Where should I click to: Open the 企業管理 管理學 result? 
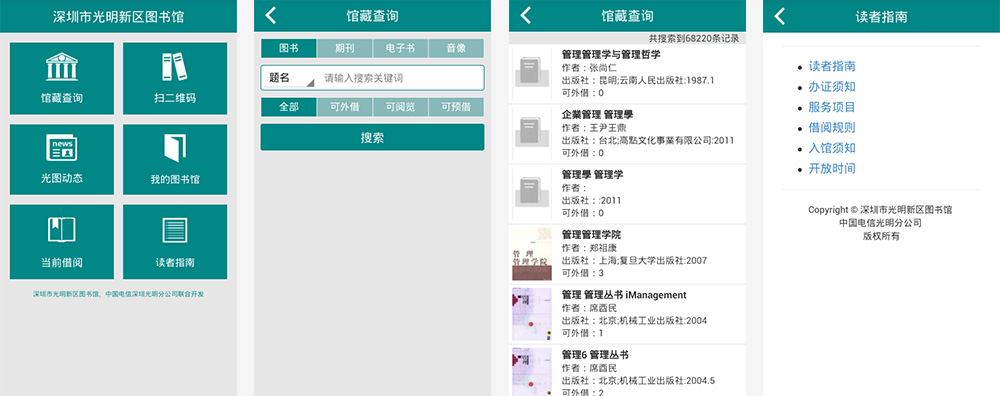pyautogui.click(x=628, y=134)
